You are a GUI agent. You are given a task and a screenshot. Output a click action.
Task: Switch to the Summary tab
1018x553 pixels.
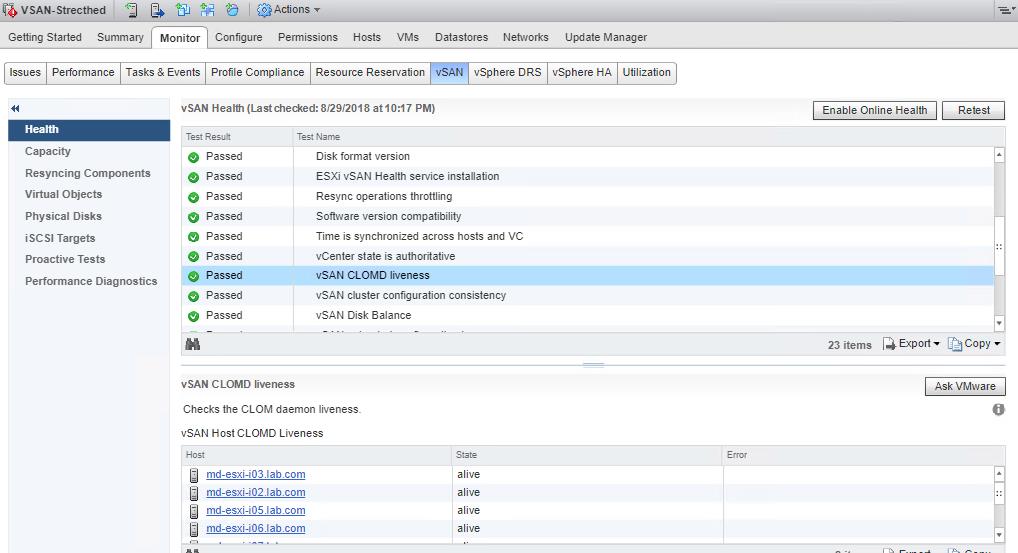tap(120, 38)
